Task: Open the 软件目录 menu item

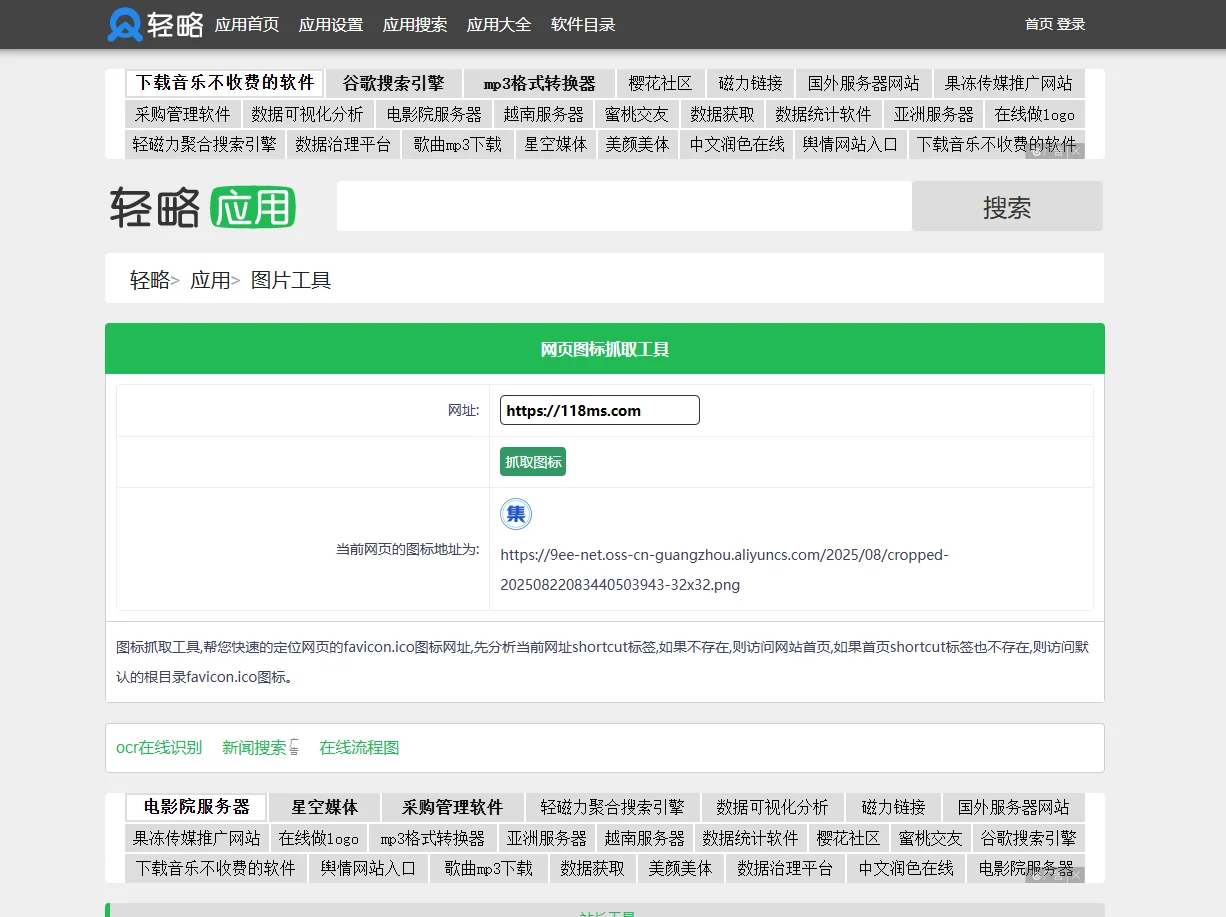Action: [x=583, y=24]
